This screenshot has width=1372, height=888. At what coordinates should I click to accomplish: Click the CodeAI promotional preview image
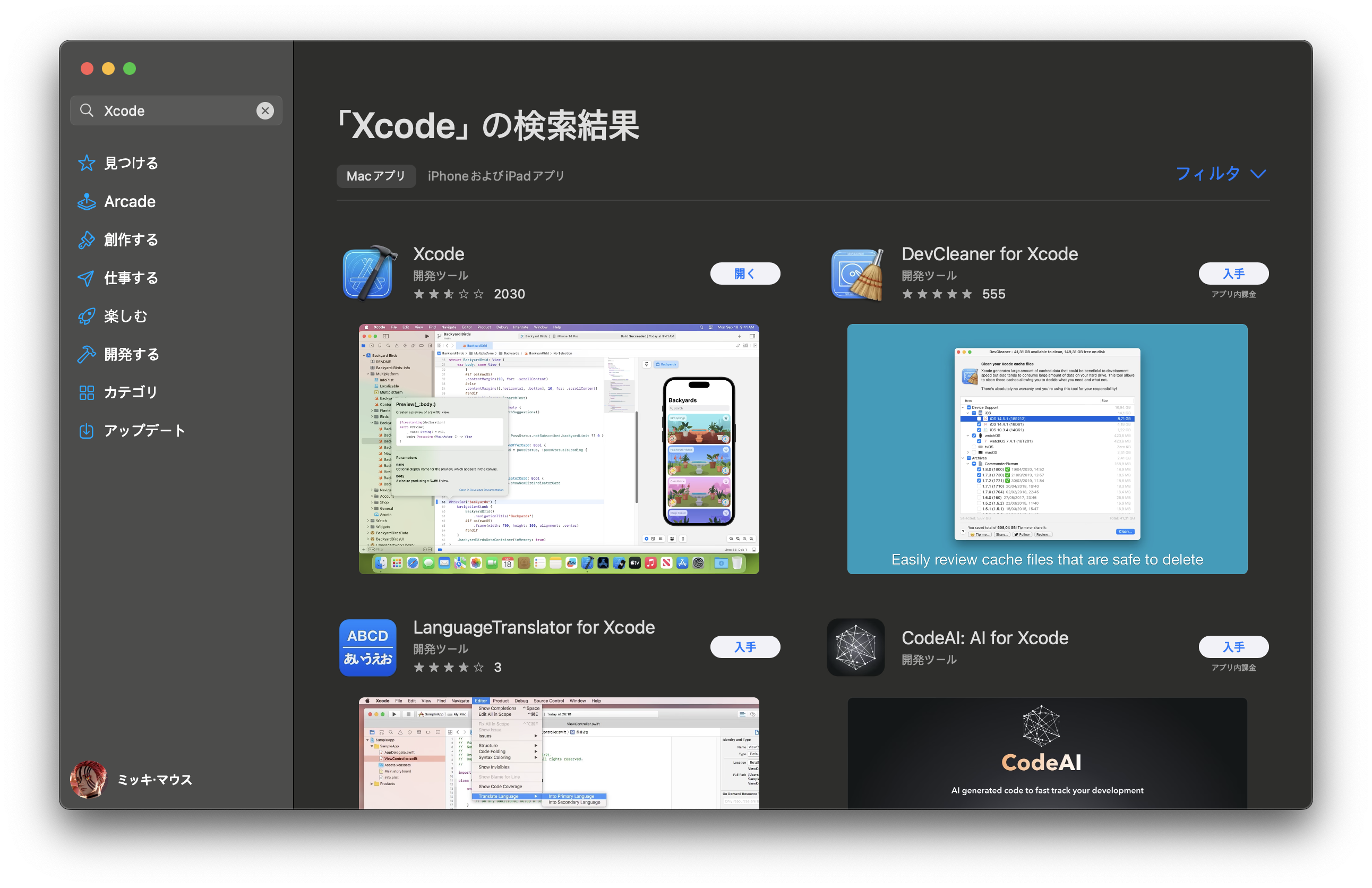click(x=1047, y=753)
